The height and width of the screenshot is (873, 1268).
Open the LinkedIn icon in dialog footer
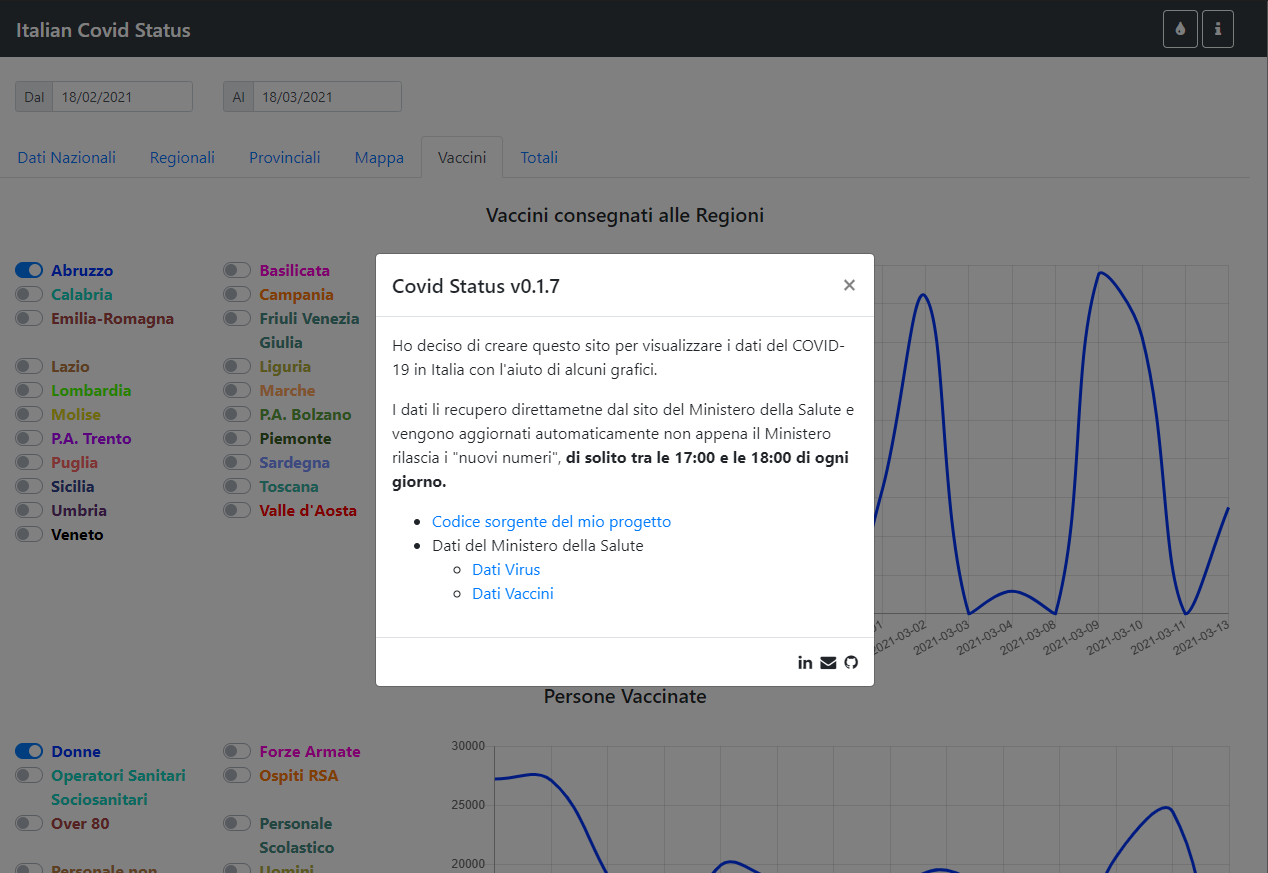(805, 662)
